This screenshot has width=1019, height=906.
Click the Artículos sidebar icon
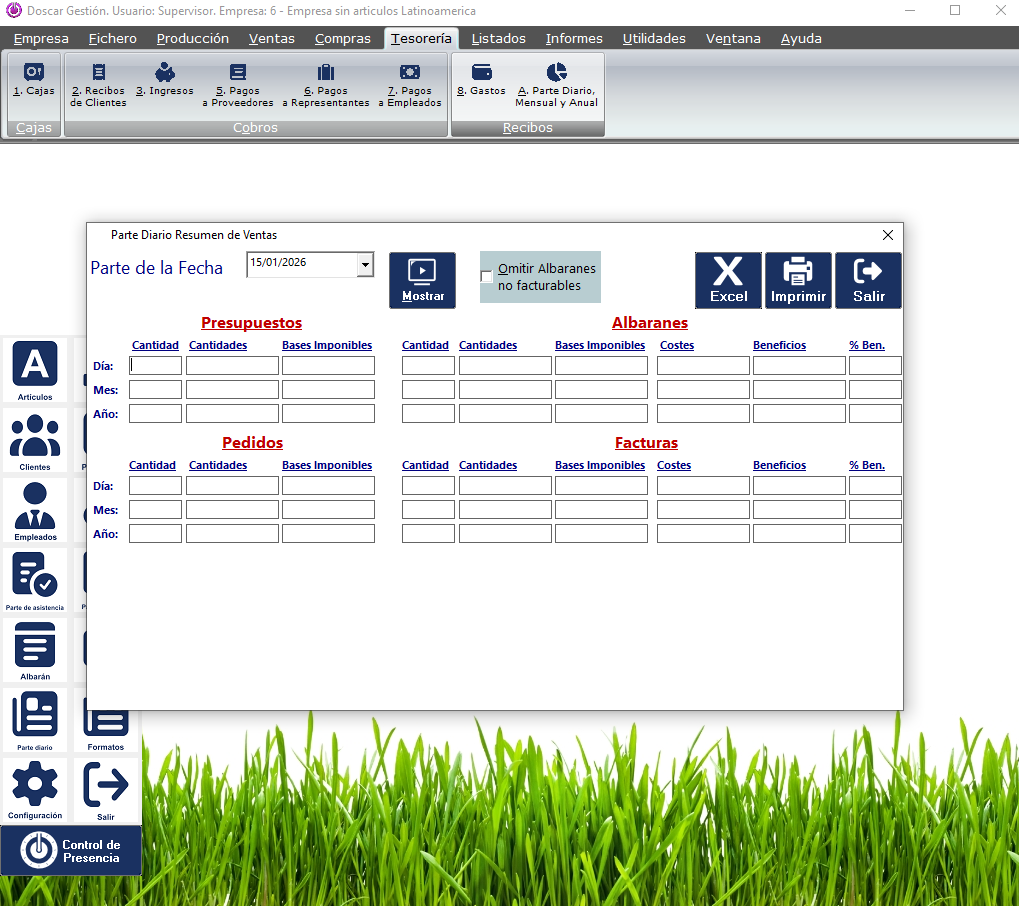[x=35, y=369]
